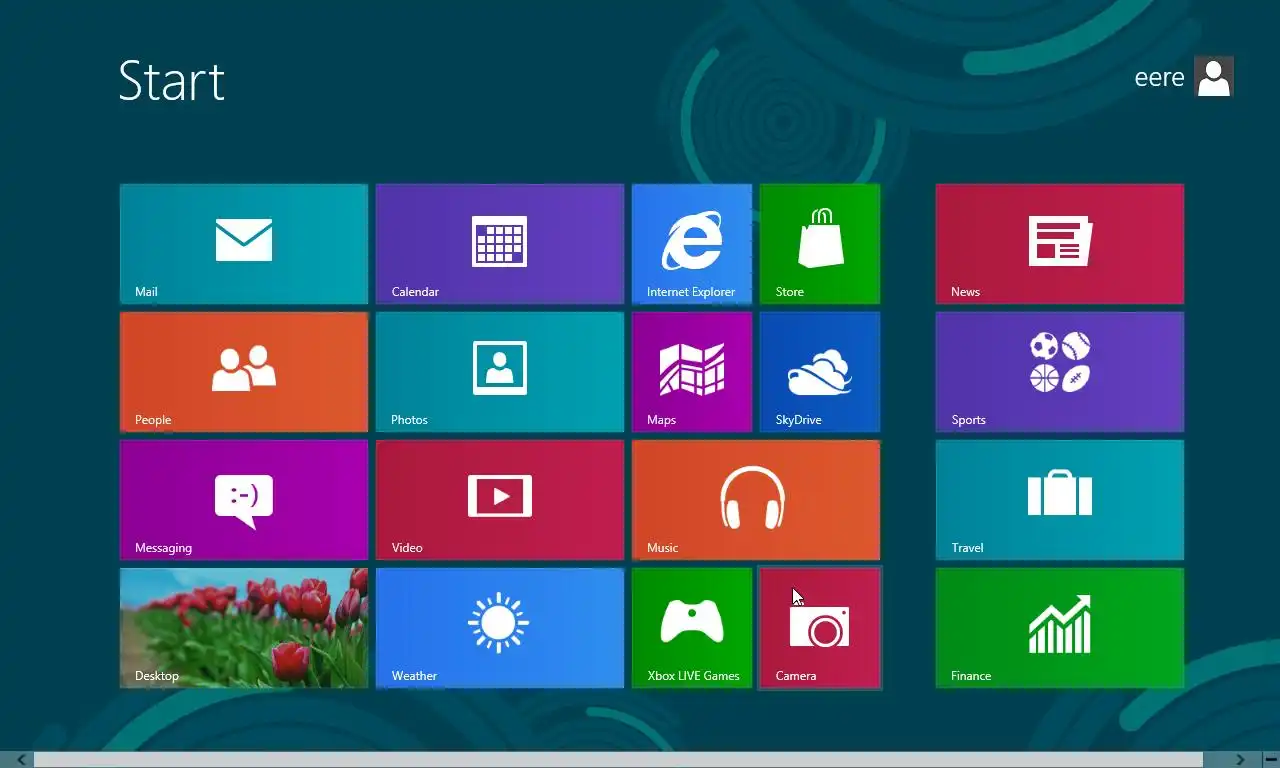
Task: Click the scrollbar right arrow
Action: click(1240, 760)
